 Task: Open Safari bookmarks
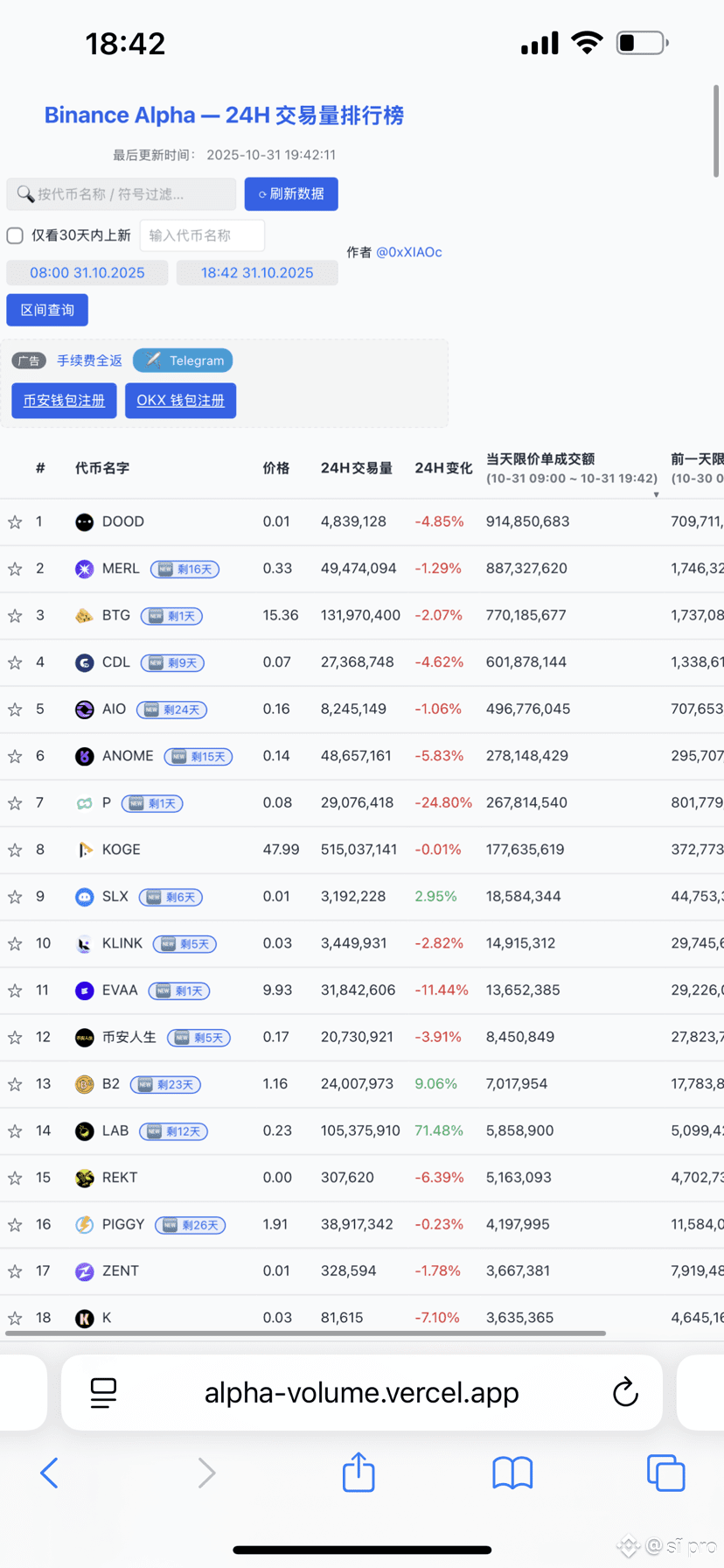(x=512, y=1473)
